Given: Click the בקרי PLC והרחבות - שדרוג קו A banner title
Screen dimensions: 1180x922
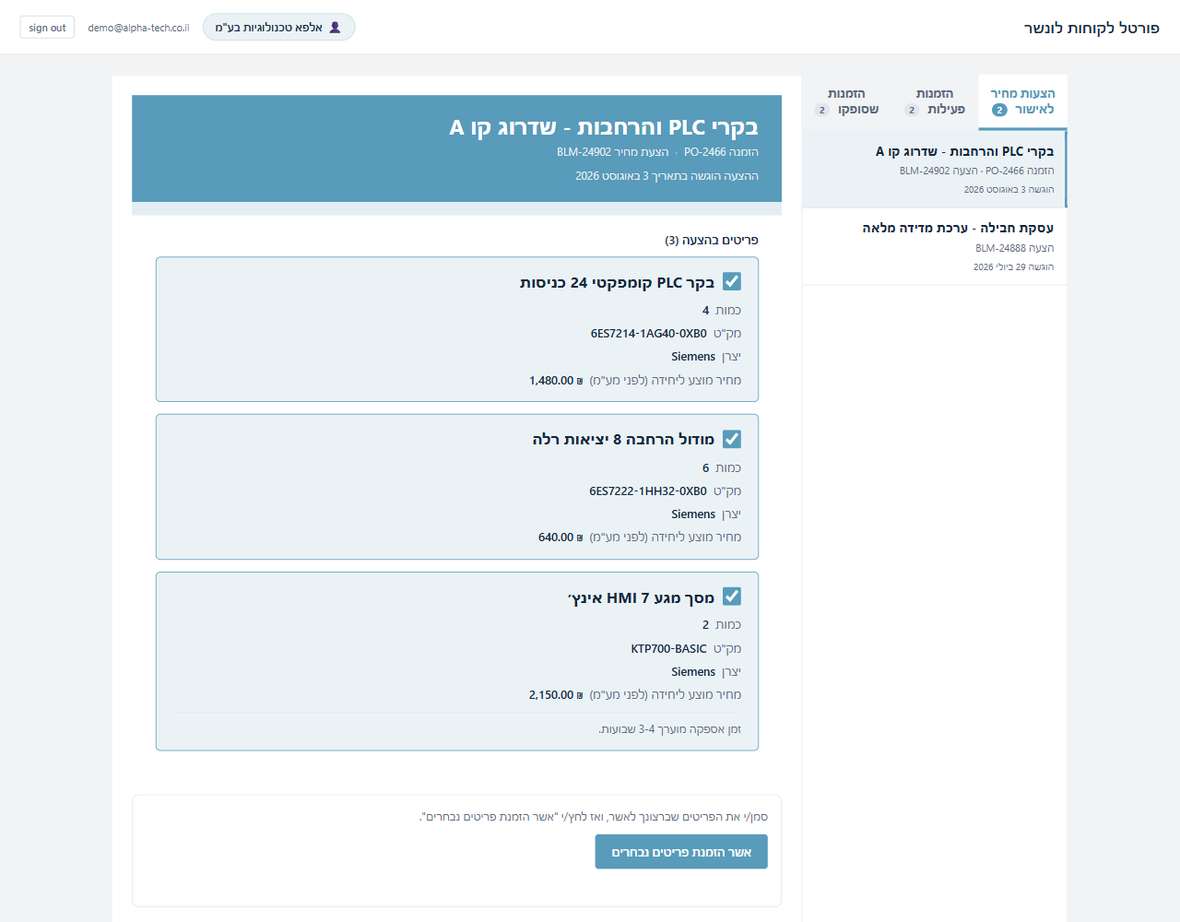Looking at the screenshot, I should point(604,126).
